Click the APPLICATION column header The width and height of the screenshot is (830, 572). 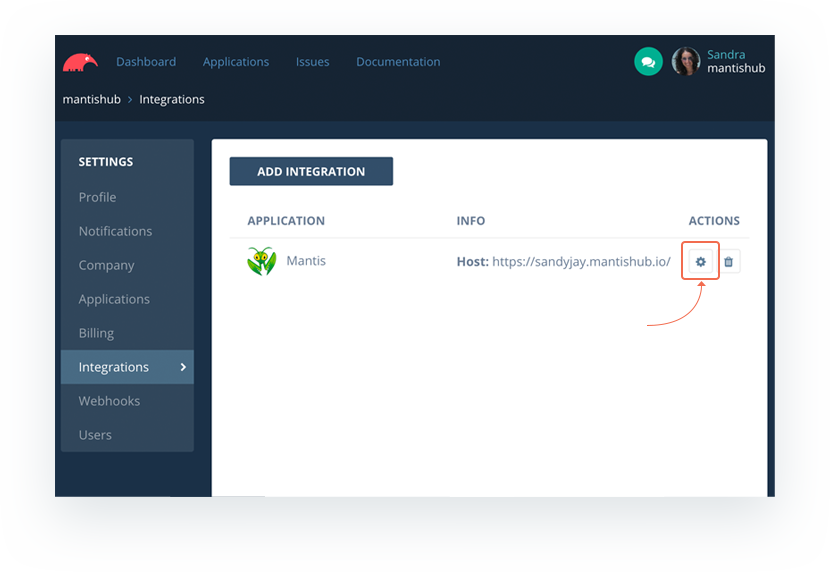286,221
